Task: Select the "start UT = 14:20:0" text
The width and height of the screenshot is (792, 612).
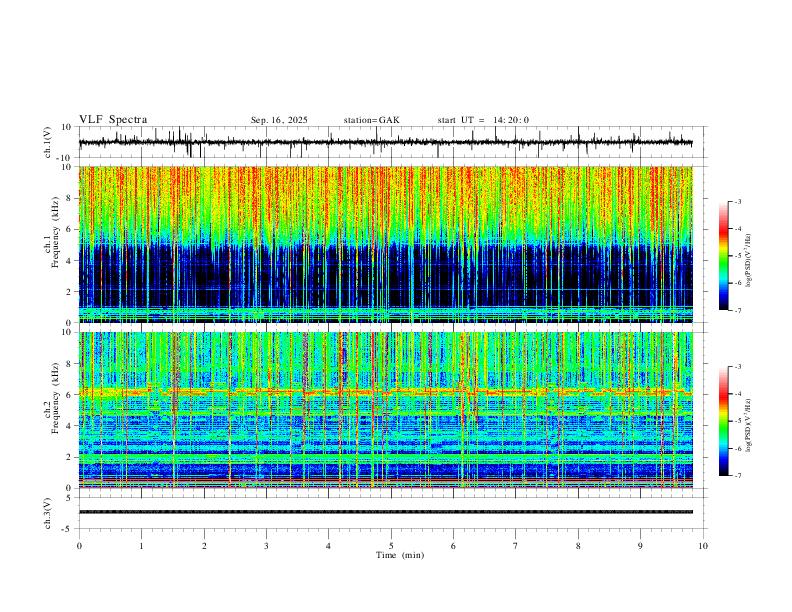Action: tap(483, 120)
